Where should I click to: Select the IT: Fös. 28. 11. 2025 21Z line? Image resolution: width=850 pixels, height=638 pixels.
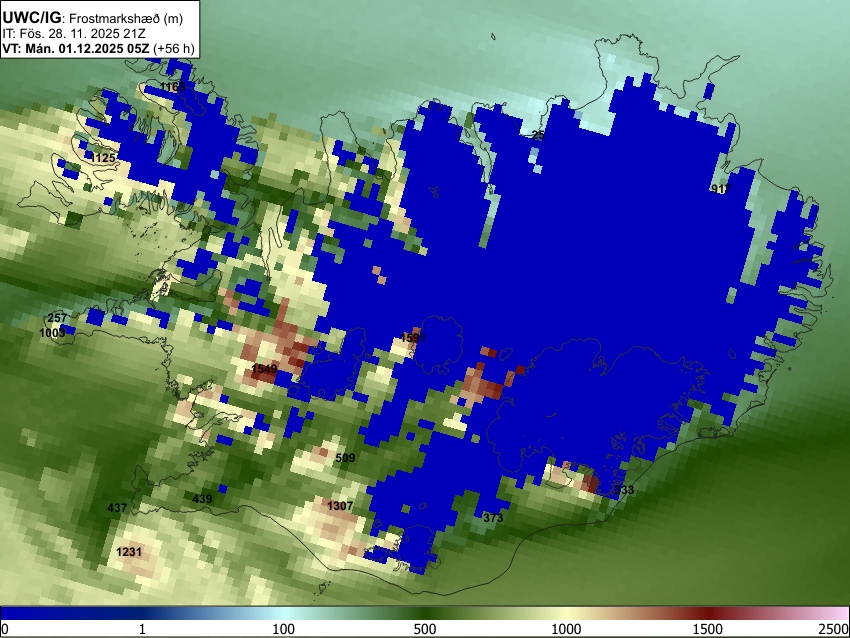point(74,34)
